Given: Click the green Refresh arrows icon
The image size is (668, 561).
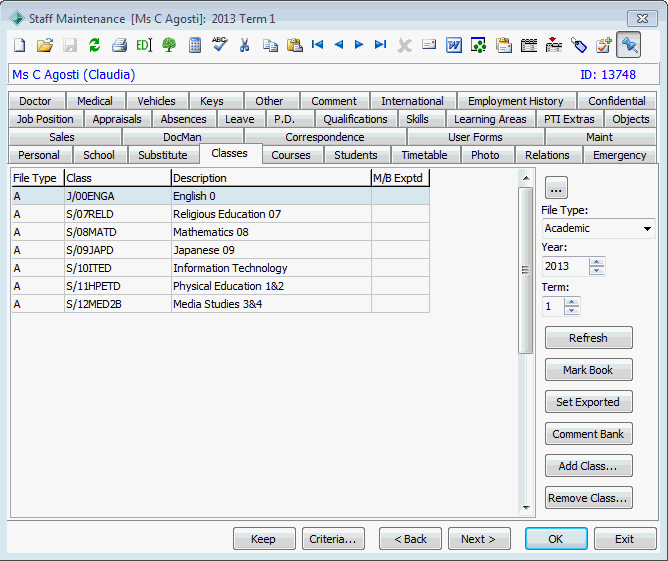Looking at the screenshot, I should (94, 45).
